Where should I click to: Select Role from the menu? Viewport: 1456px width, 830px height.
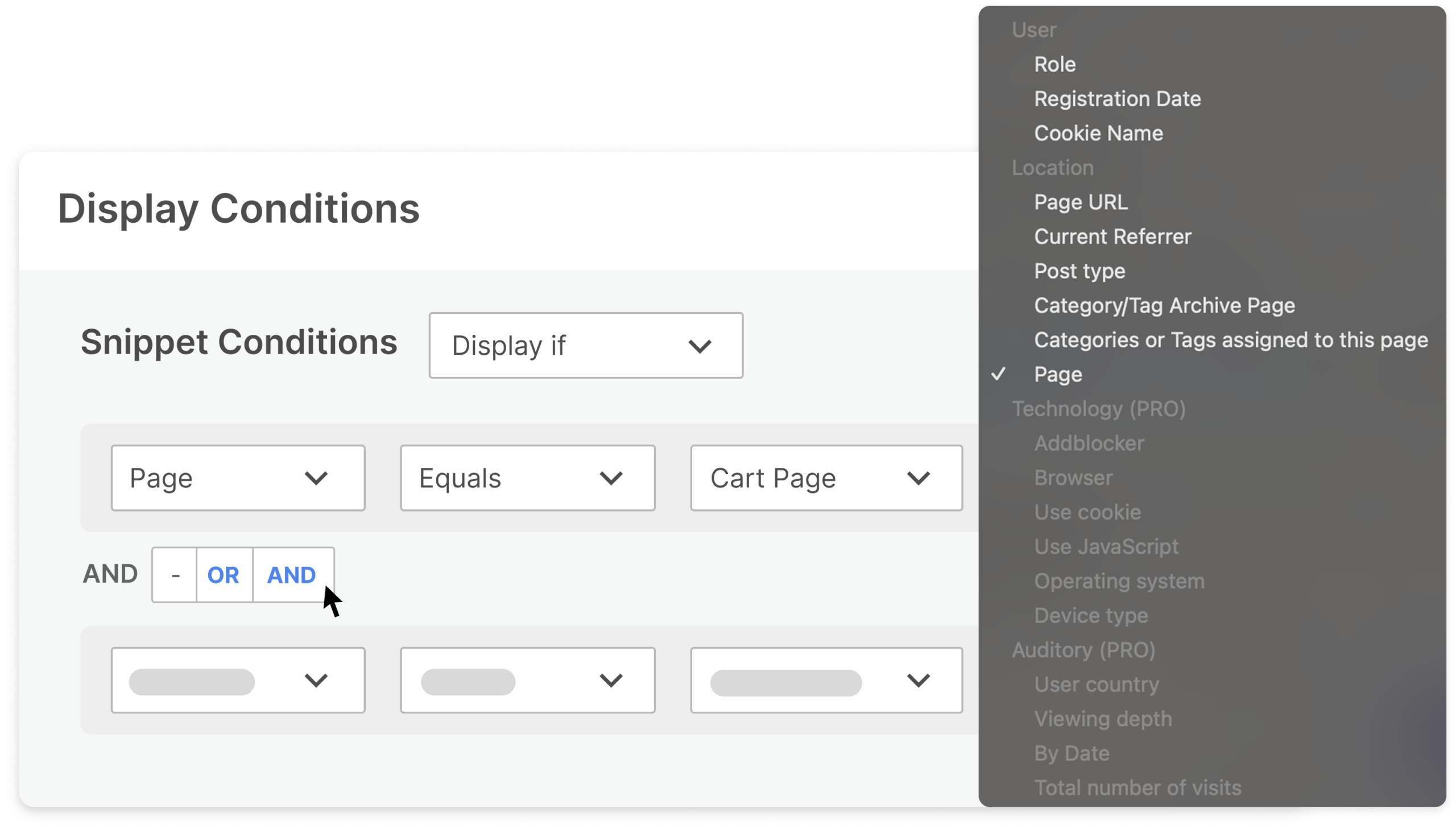tap(1054, 64)
